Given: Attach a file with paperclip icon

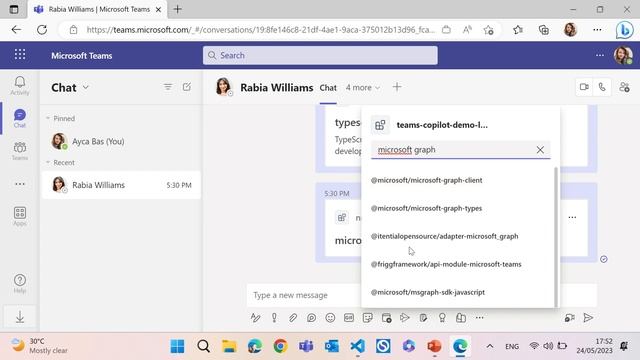Looking at the screenshot, I should pos(293,318).
